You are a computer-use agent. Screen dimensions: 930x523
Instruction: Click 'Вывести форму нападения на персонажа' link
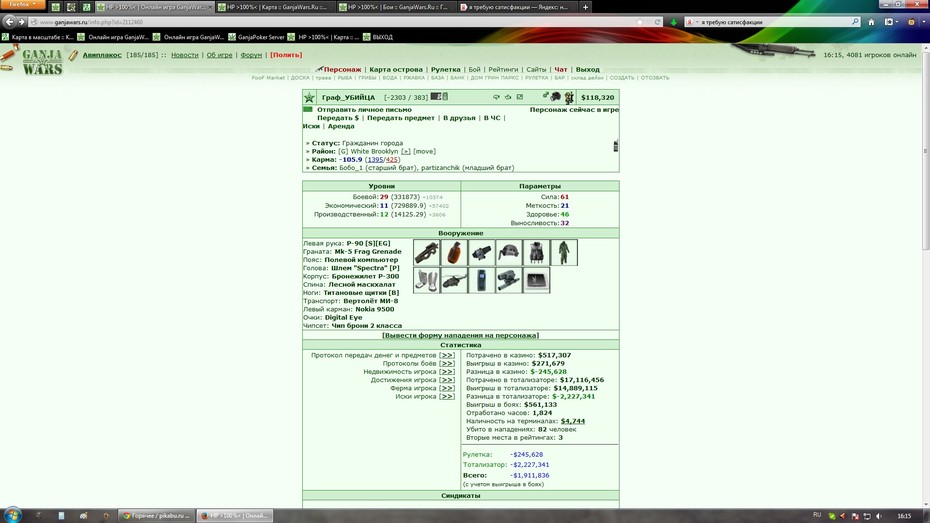[x=460, y=335]
